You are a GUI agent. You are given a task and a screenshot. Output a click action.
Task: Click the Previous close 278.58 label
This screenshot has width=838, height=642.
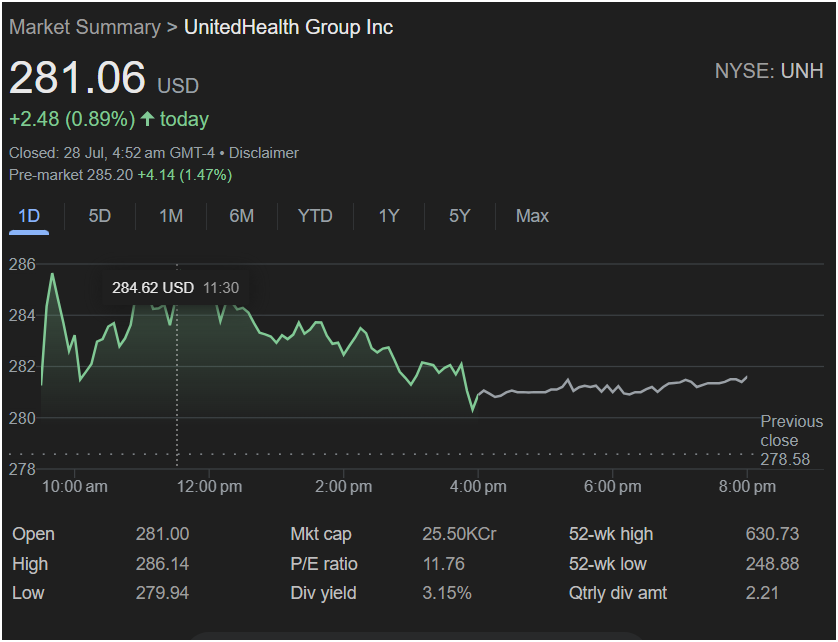coord(792,440)
